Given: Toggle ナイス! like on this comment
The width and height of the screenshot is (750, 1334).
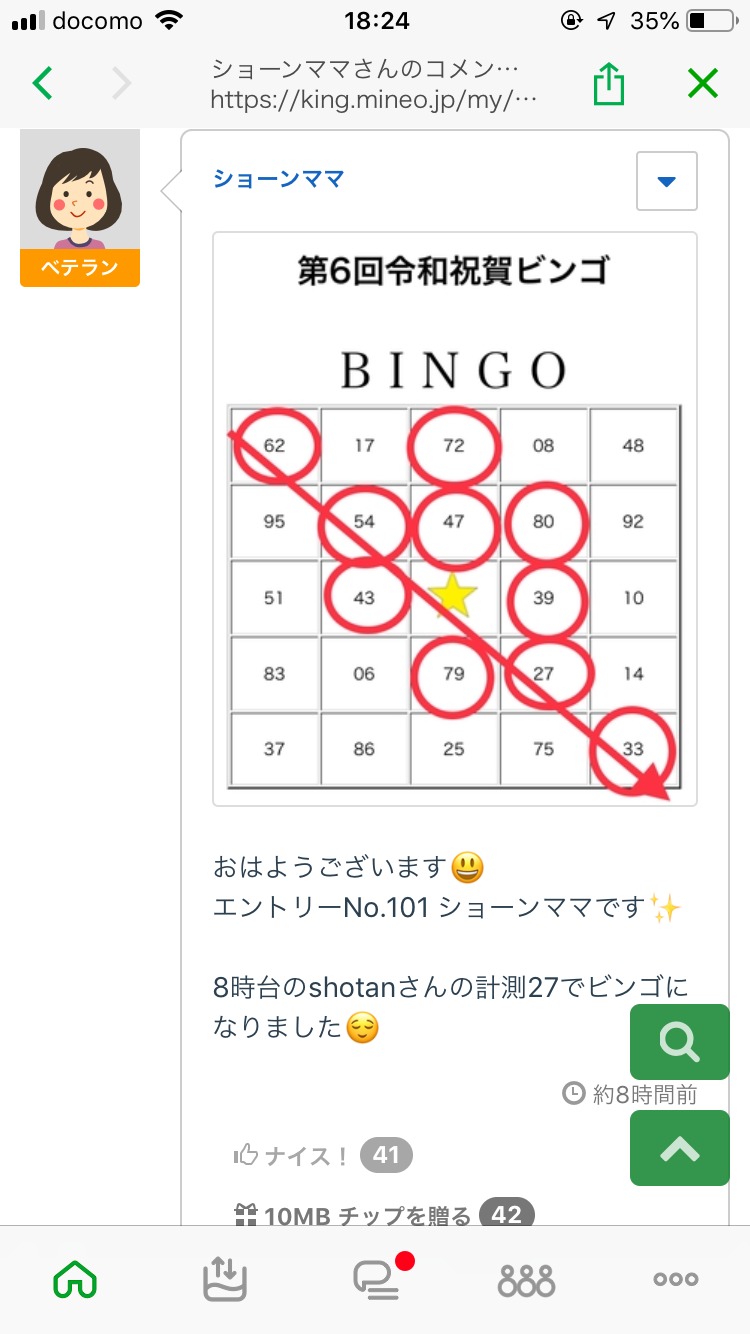Looking at the screenshot, I should point(292,1156).
